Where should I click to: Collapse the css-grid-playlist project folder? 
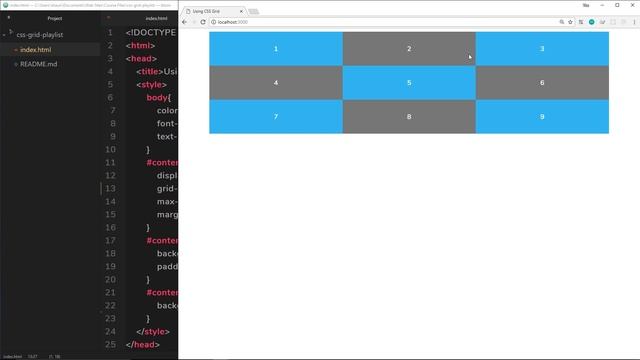tap(4, 35)
